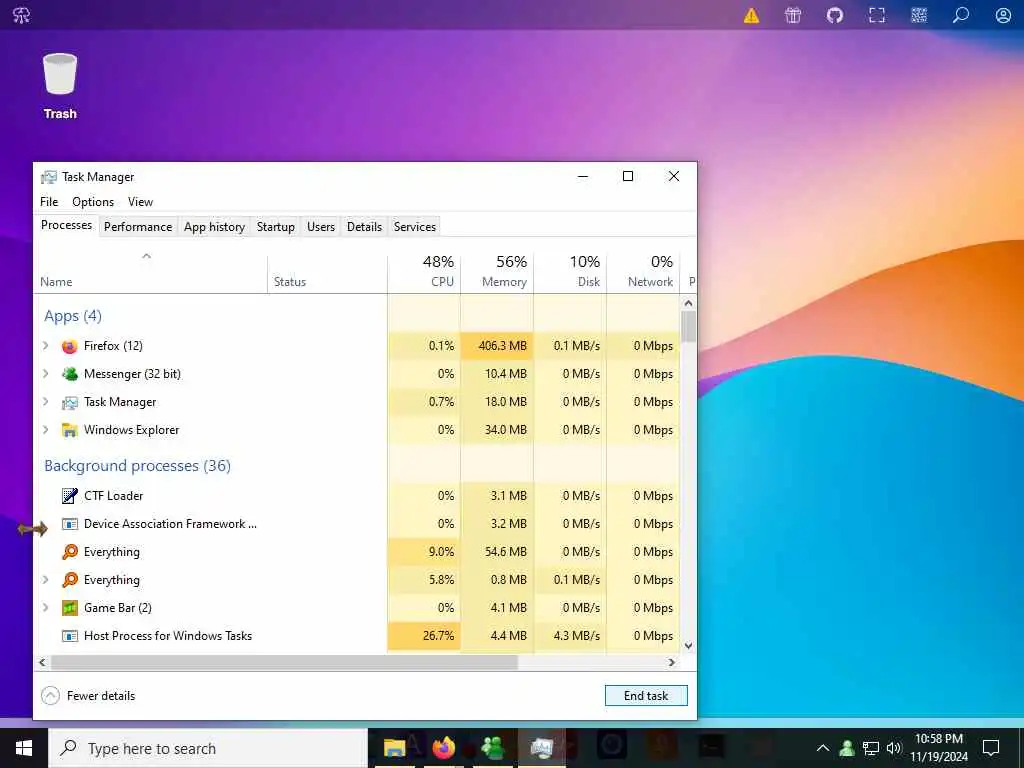
Task: Click the horizontal scrollbar left arrow
Action: point(42,662)
